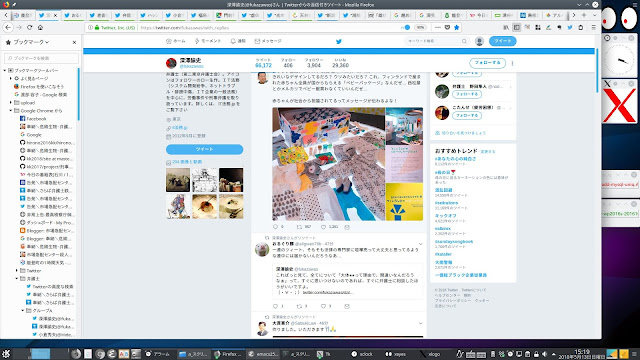Image resolution: width=640 pixels, height=360 pixels.
Task: Close the bookmarks sidebar
Action: tap(74, 42)
